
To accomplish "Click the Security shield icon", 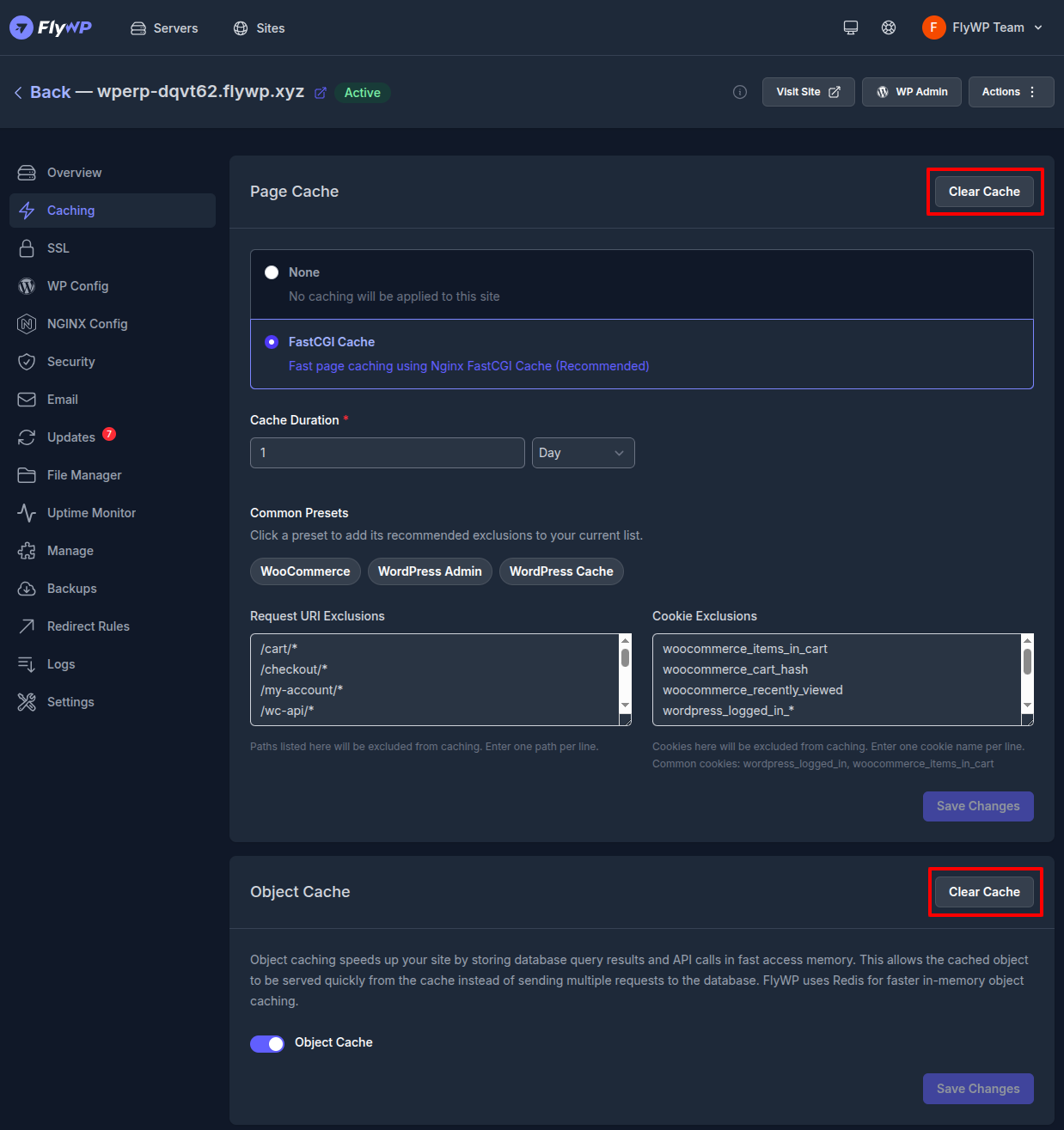I will coord(27,362).
